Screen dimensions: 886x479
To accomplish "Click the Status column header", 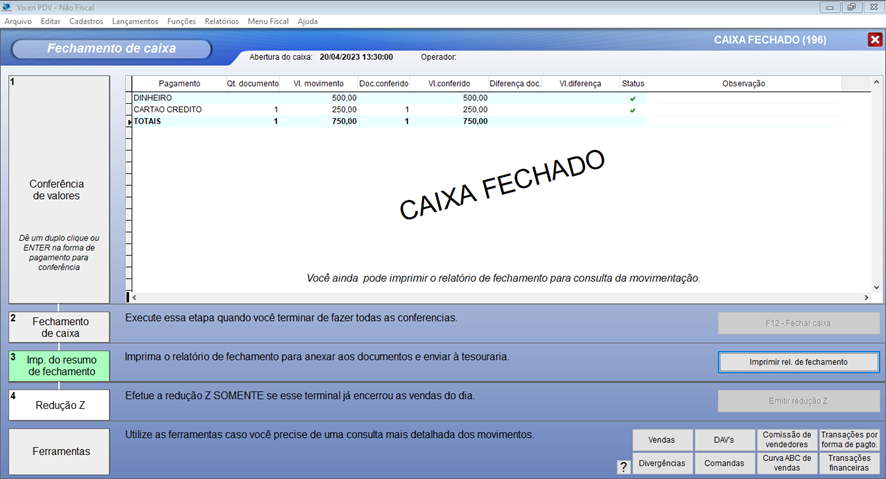I will coord(633,84).
